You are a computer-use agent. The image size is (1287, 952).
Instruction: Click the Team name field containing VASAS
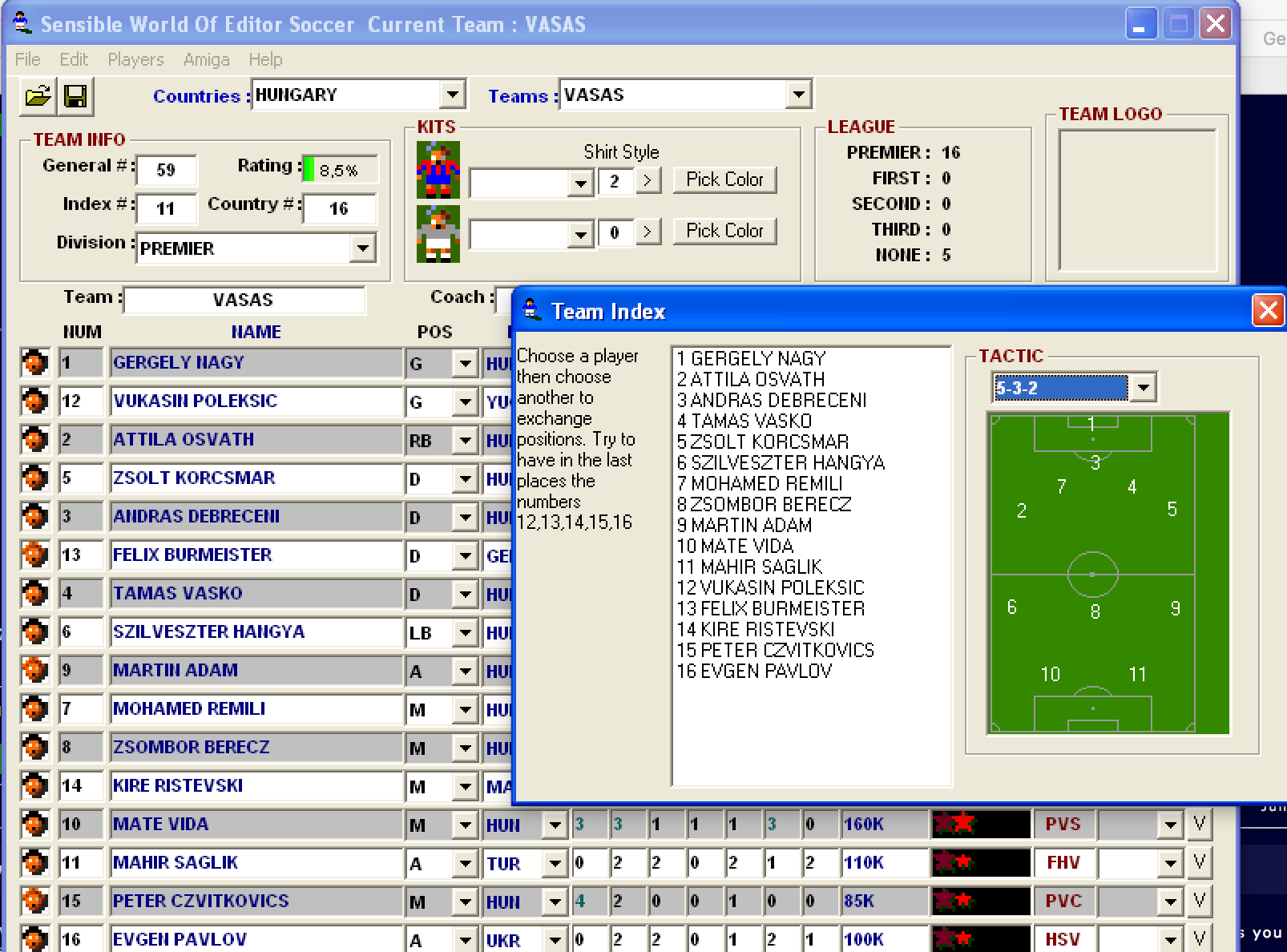coord(244,300)
